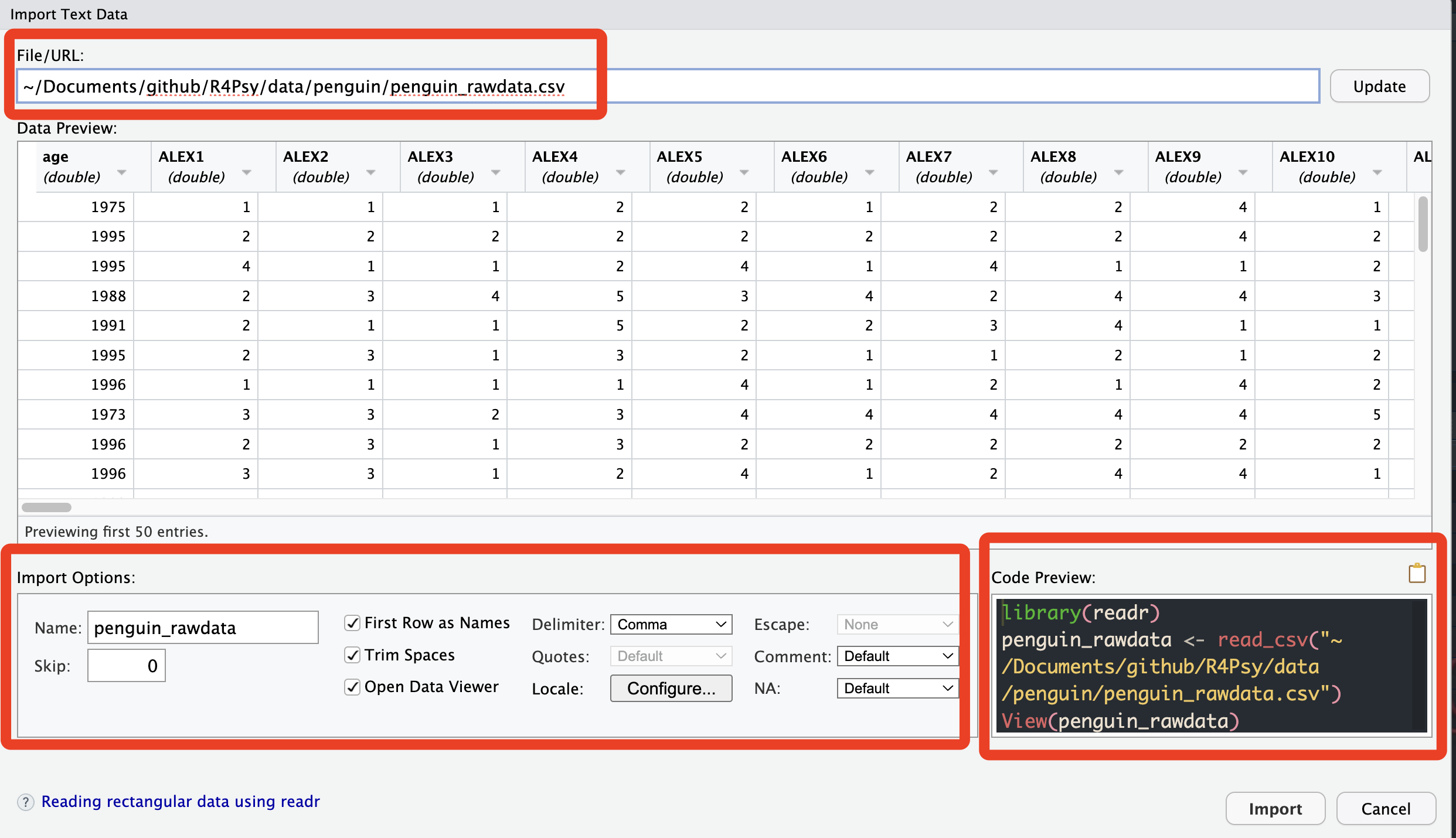
Task: Click the Import button
Action: coord(1275,809)
